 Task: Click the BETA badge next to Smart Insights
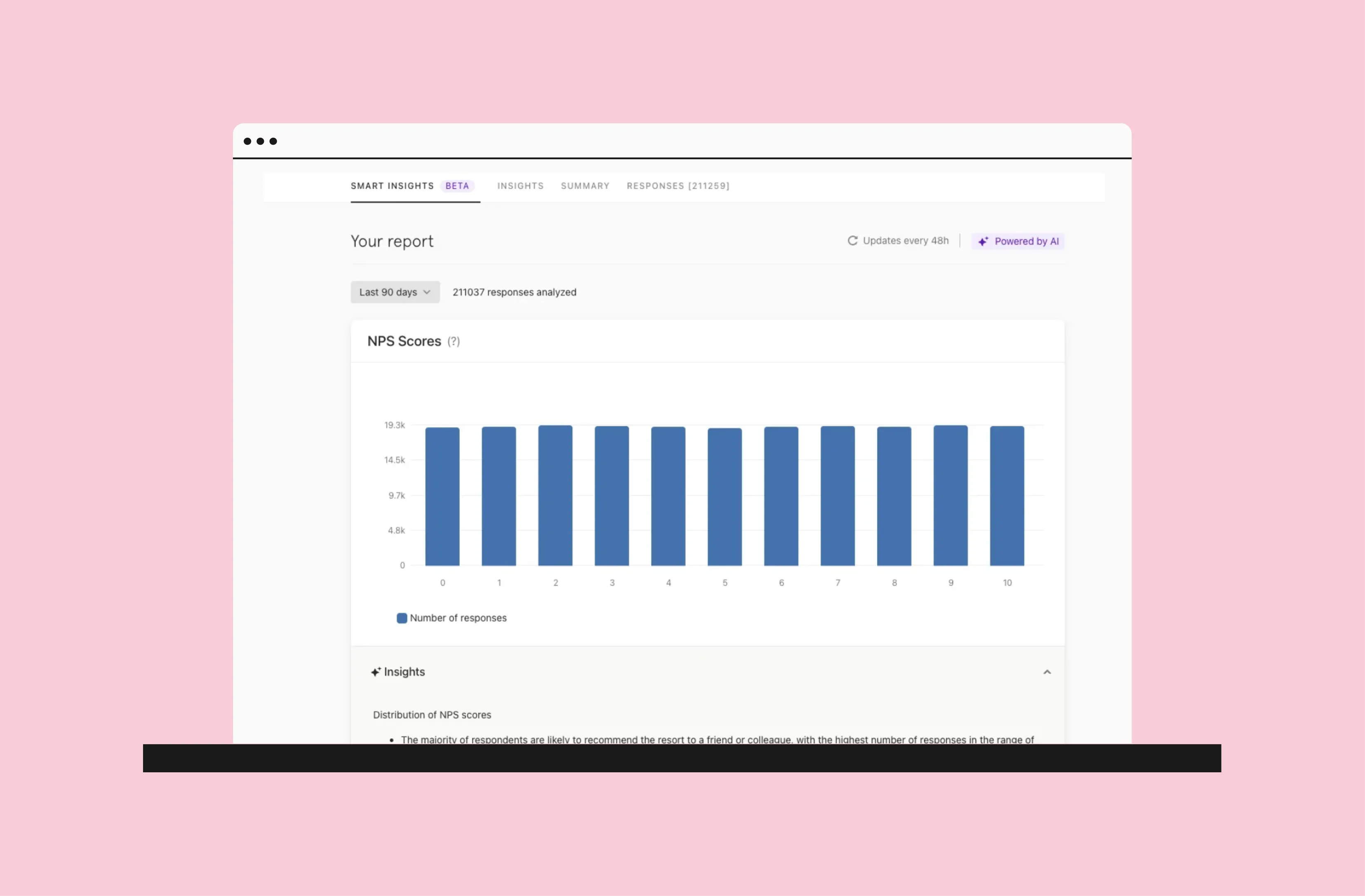point(457,186)
